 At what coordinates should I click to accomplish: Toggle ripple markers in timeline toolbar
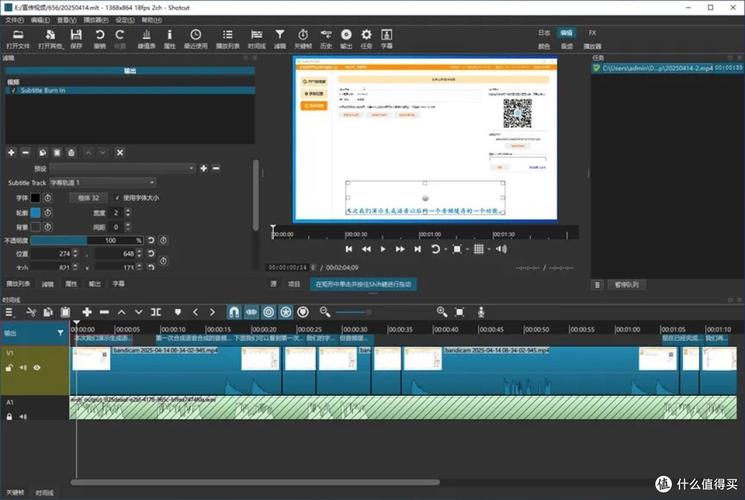[303, 312]
